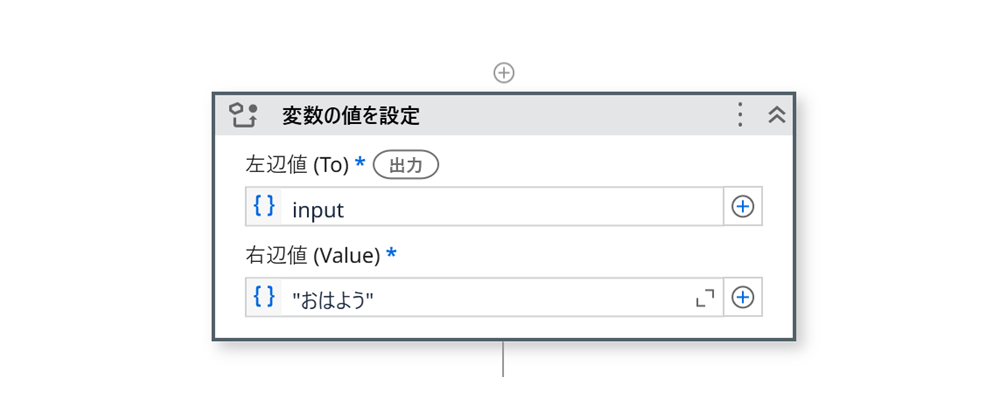Image resolution: width=1000 pixels, height=411 pixels.
Task: Click the 左辺値 field containing input
Action: click(500, 207)
